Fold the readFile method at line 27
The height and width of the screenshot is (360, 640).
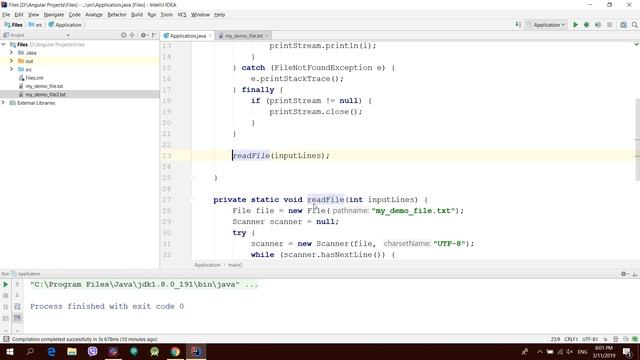click(191, 200)
